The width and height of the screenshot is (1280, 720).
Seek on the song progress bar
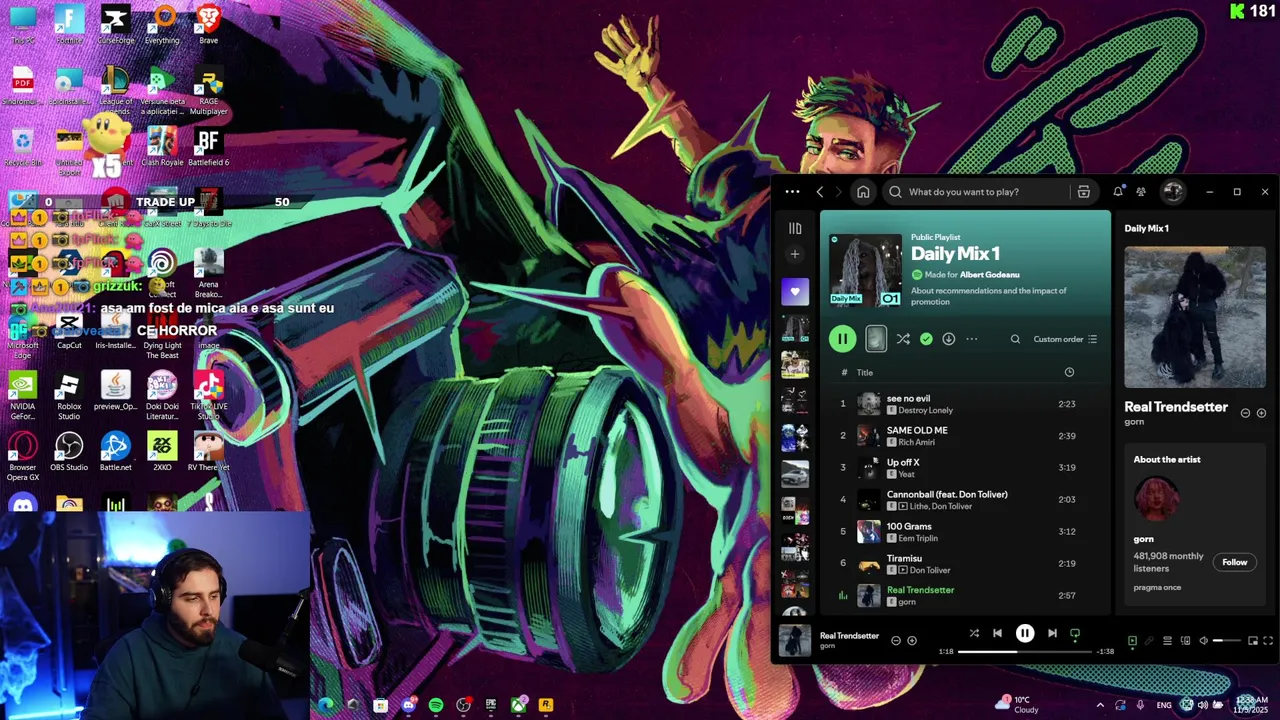(1025, 651)
